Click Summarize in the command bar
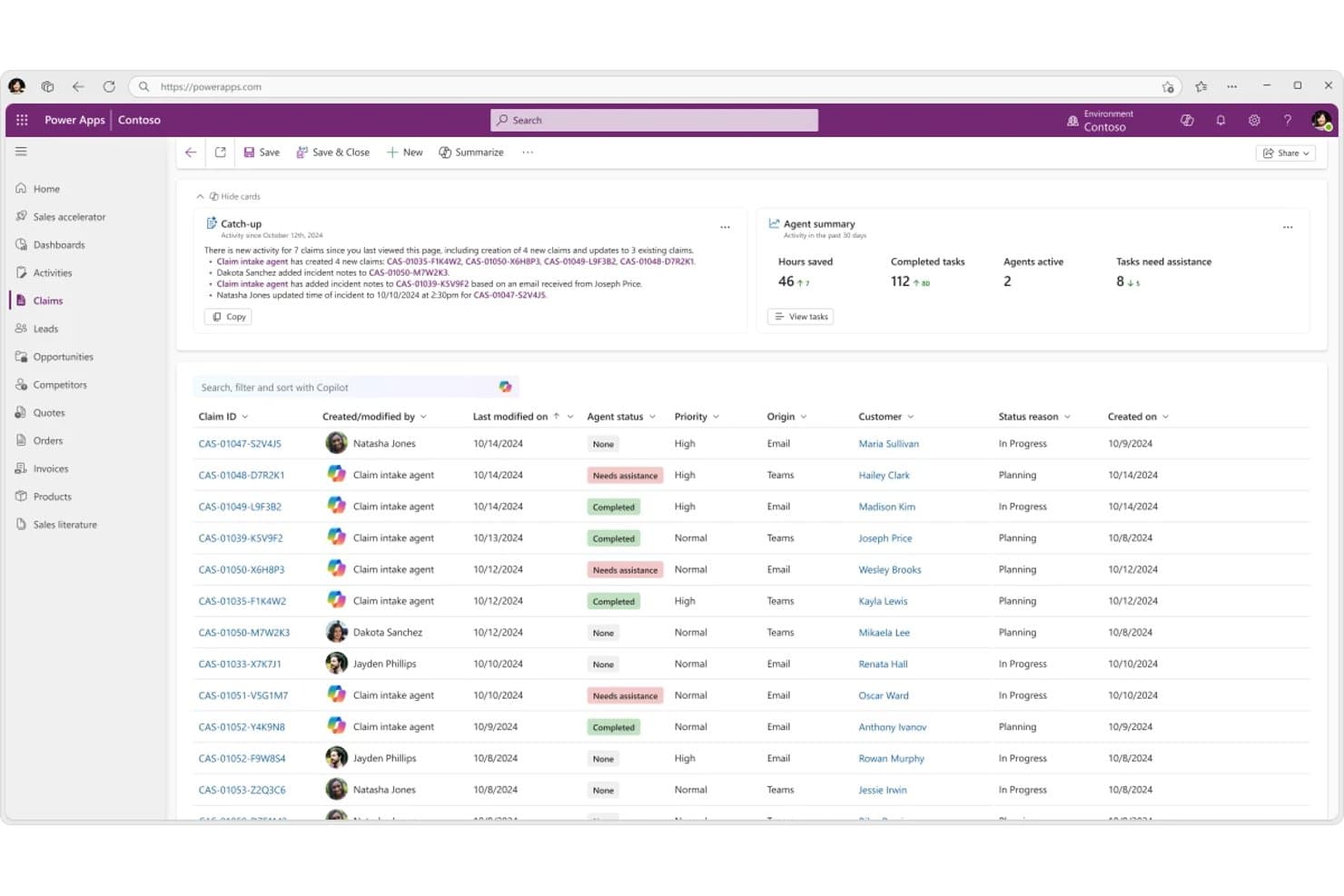Image resolution: width=1344 pixels, height=896 pixels. [x=471, y=153]
